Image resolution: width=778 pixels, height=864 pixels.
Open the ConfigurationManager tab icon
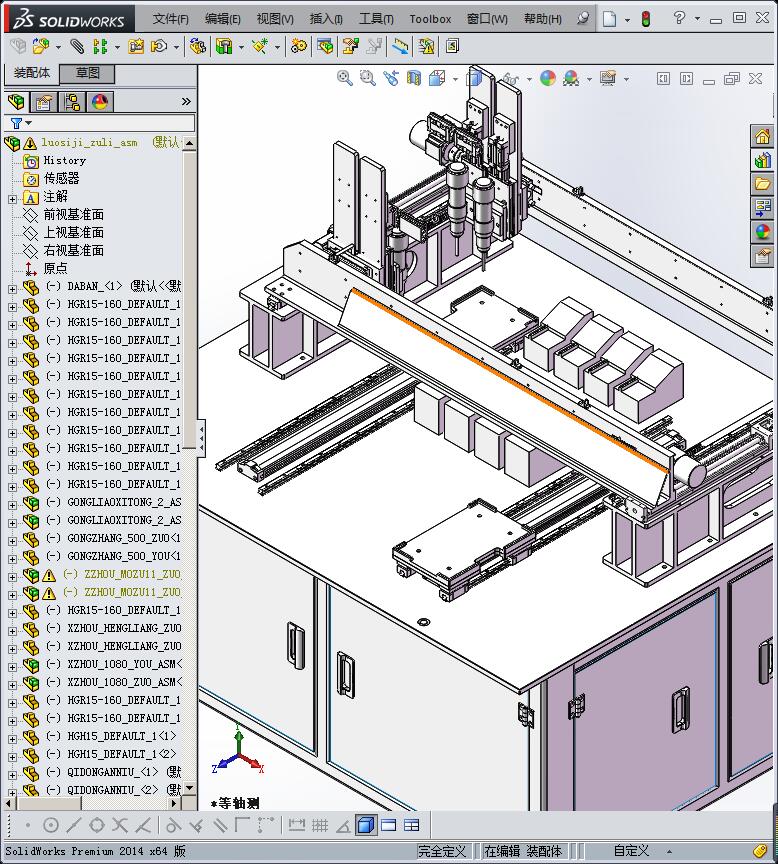(x=72, y=102)
